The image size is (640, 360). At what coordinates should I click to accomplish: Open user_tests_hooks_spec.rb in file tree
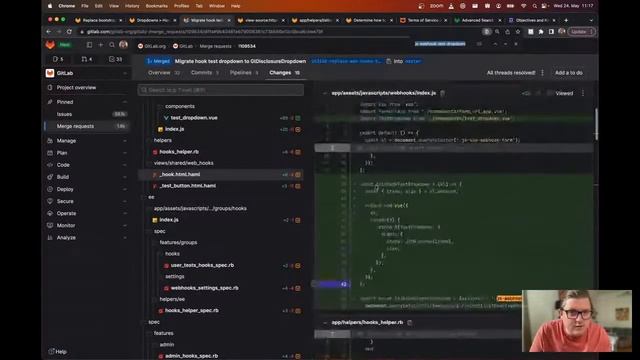[202, 265]
